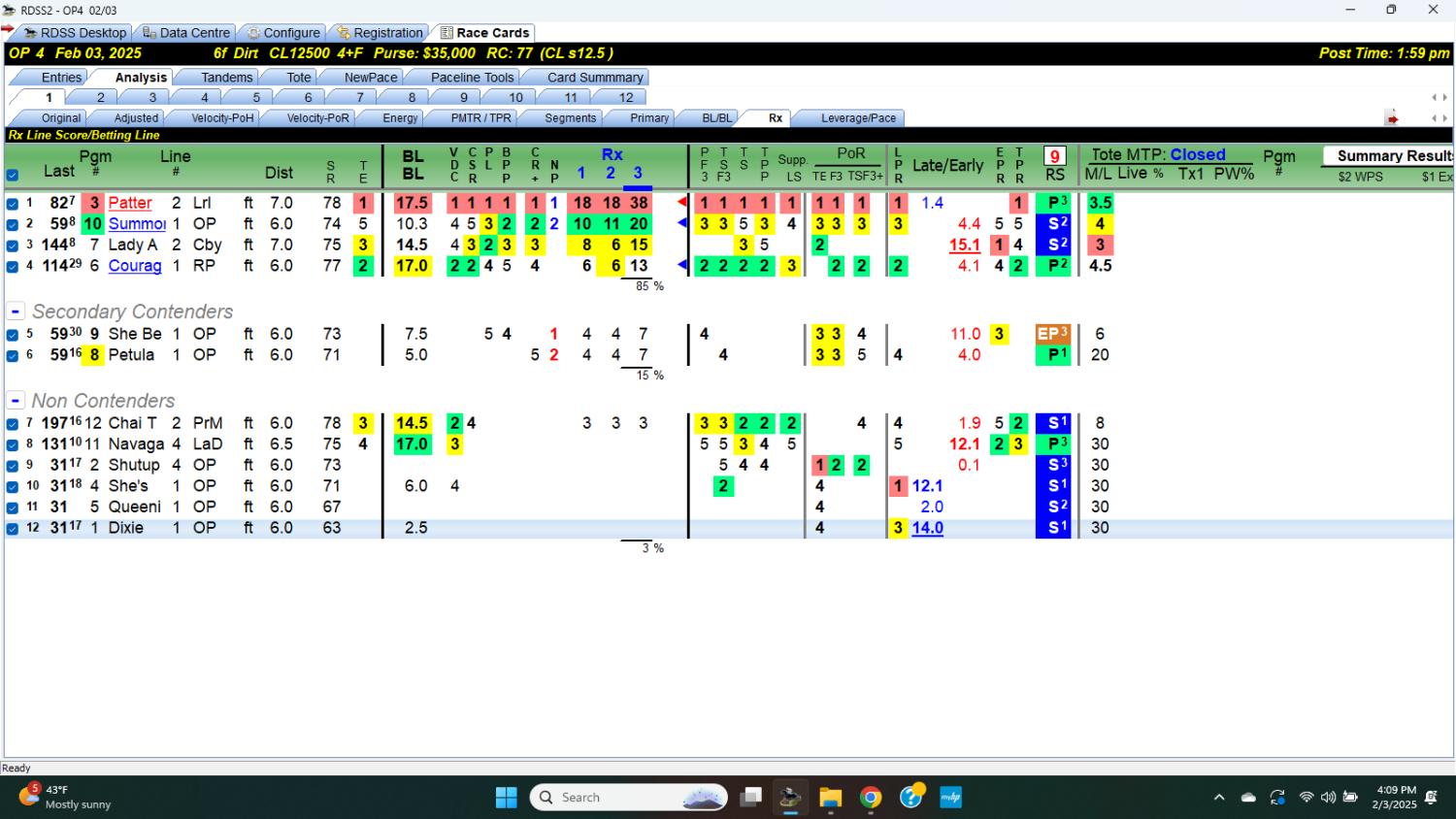Click the taskbar clock and date
Viewport: 1456px width, 819px height.
point(1396,798)
